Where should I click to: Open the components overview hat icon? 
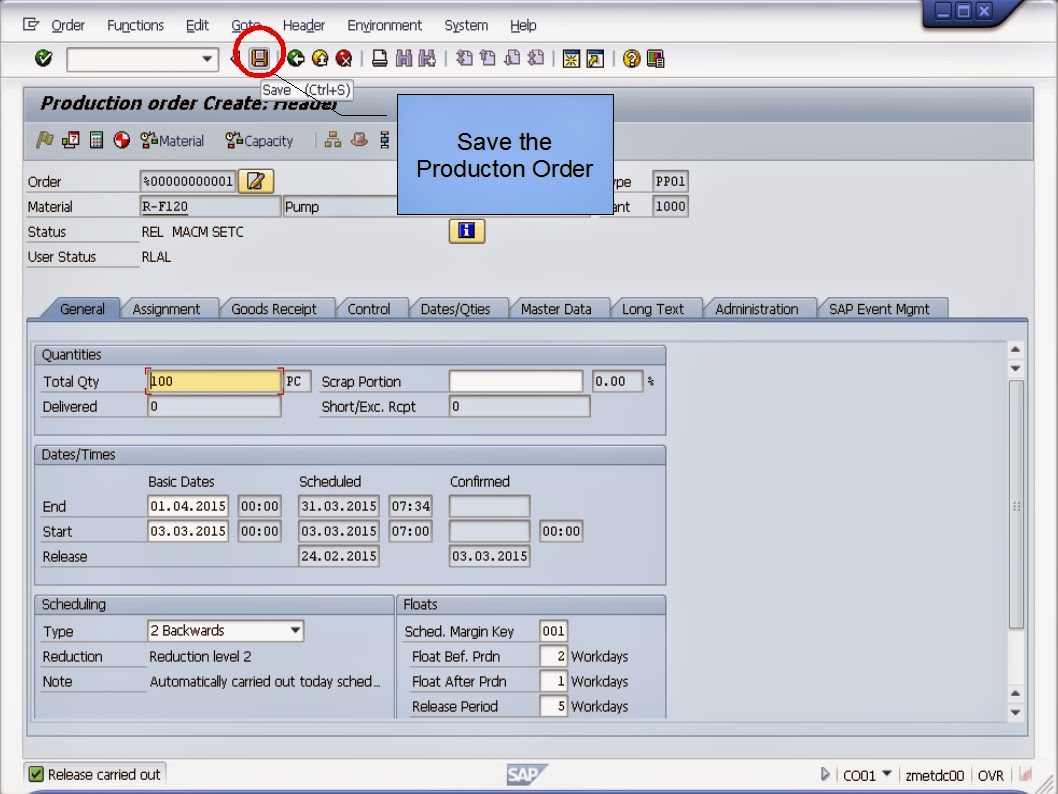[x=359, y=140]
